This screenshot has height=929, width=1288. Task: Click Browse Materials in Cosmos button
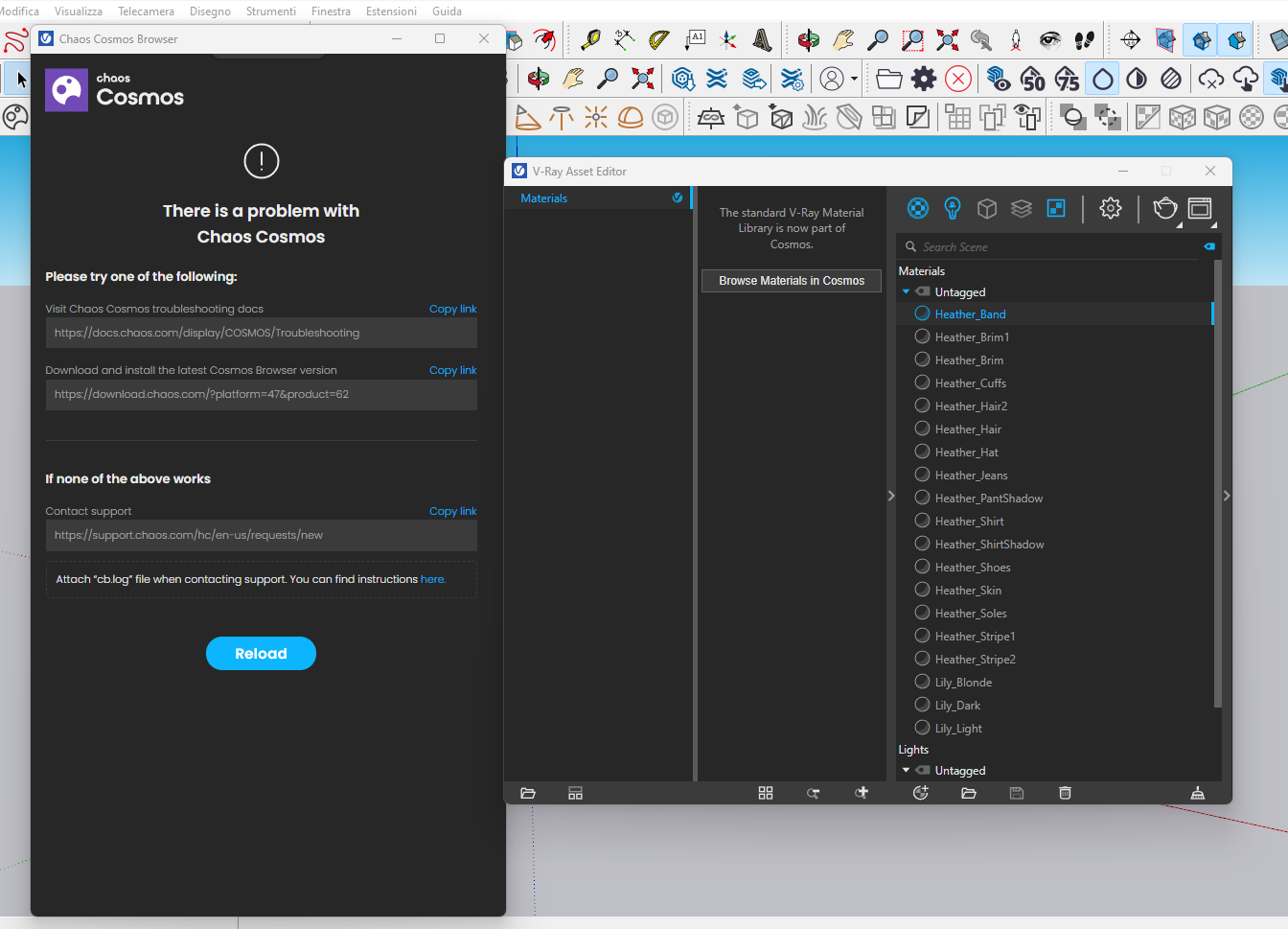(x=792, y=281)
